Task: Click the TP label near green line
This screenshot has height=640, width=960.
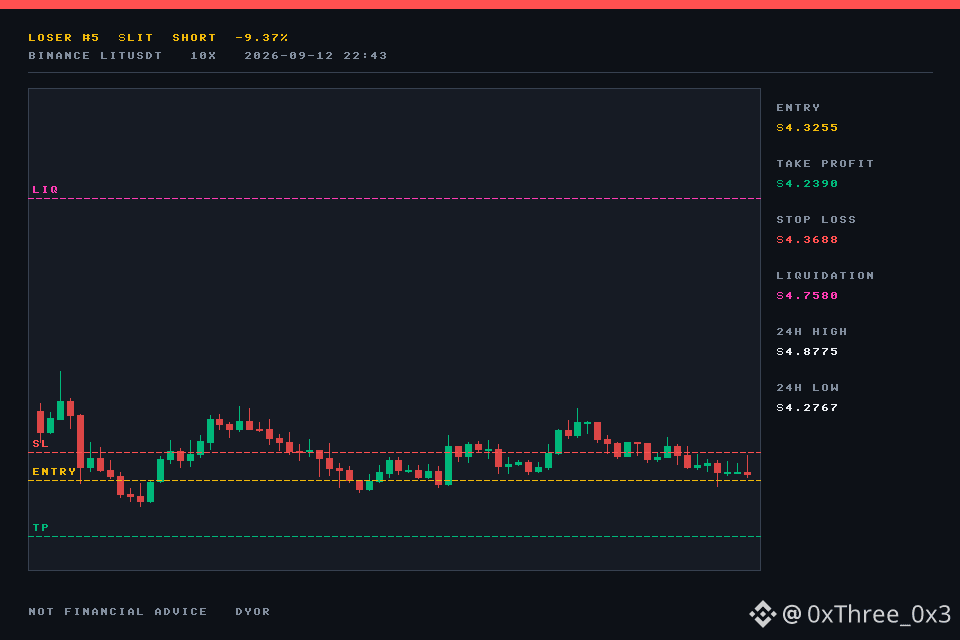Action: 40,527
